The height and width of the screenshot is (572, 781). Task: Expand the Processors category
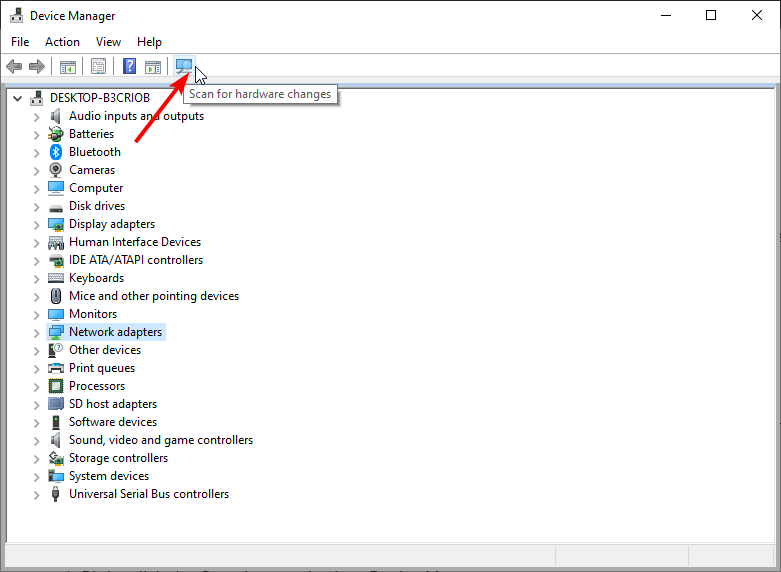coord(36,387)
